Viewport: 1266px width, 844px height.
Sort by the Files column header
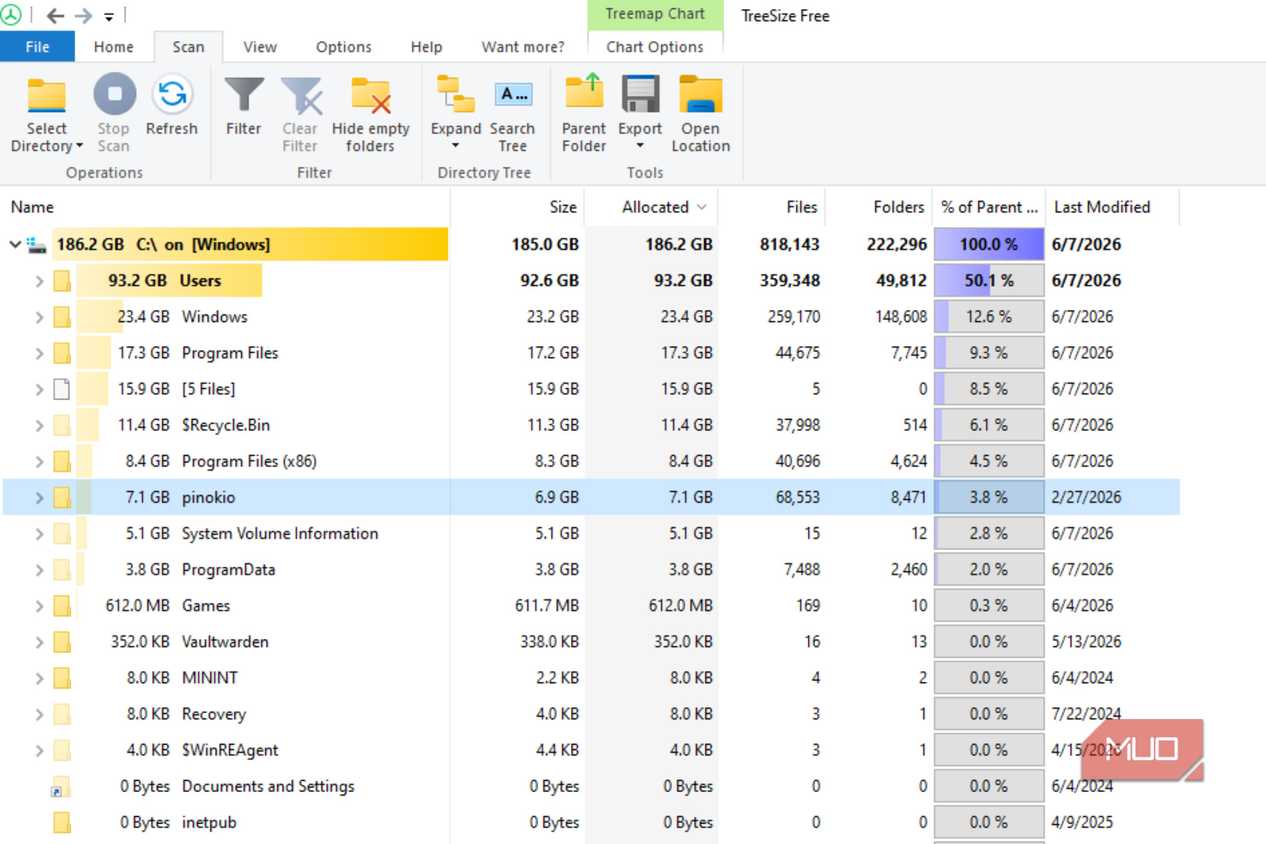pyautogui.click(x=772, y=207)
